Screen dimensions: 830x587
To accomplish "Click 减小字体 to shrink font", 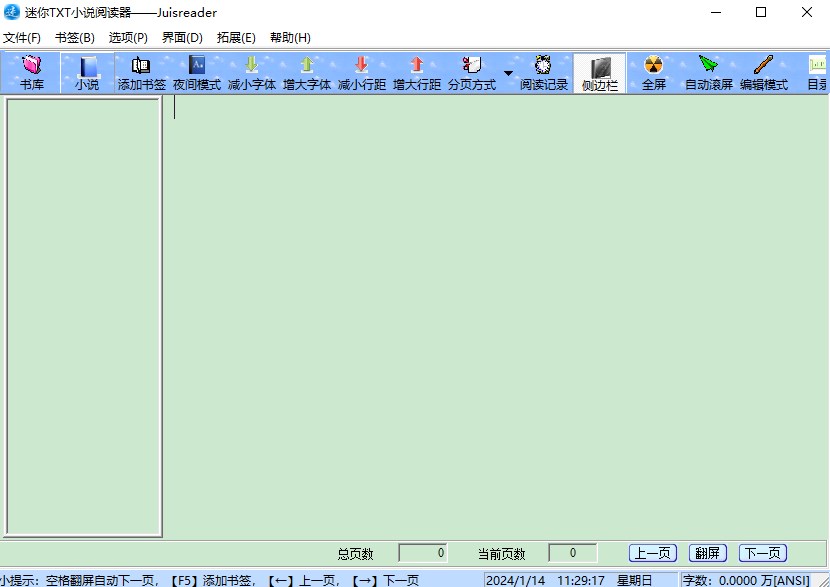I will click(x=252, y=73).
